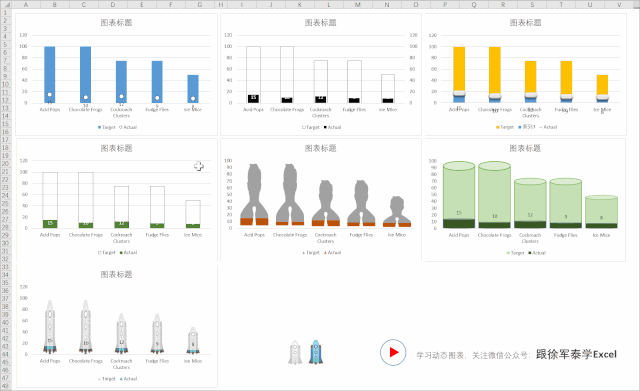This screenshot has height=391, width=640.
Task: Select column H header
Action: click(221, 5)
